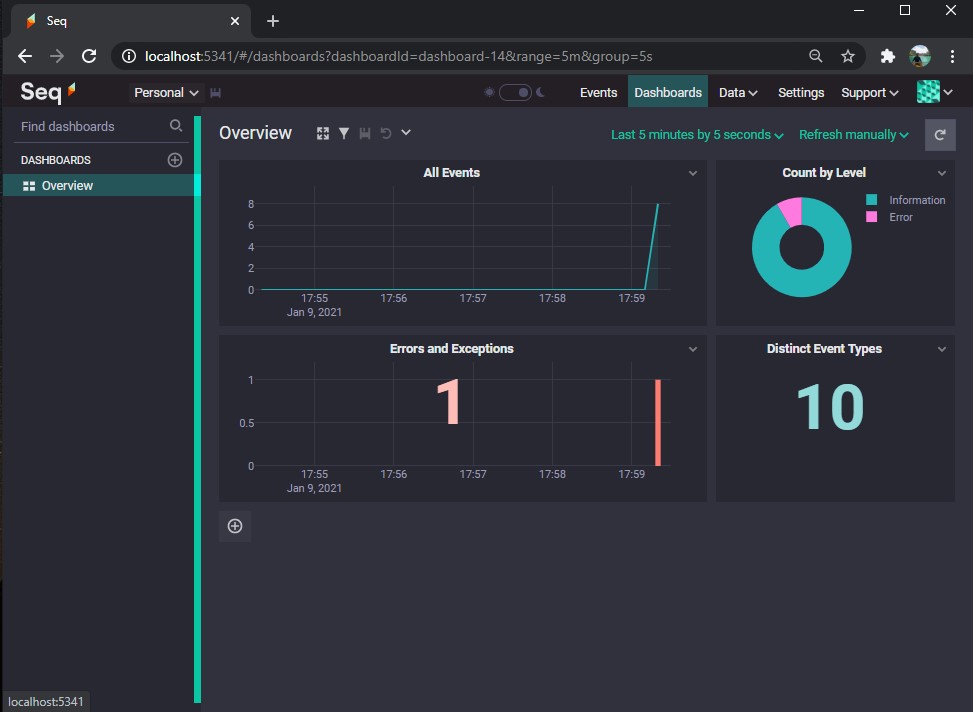The image size is (973, 712).
Task: Go to Settings
Action: point(800,92)
